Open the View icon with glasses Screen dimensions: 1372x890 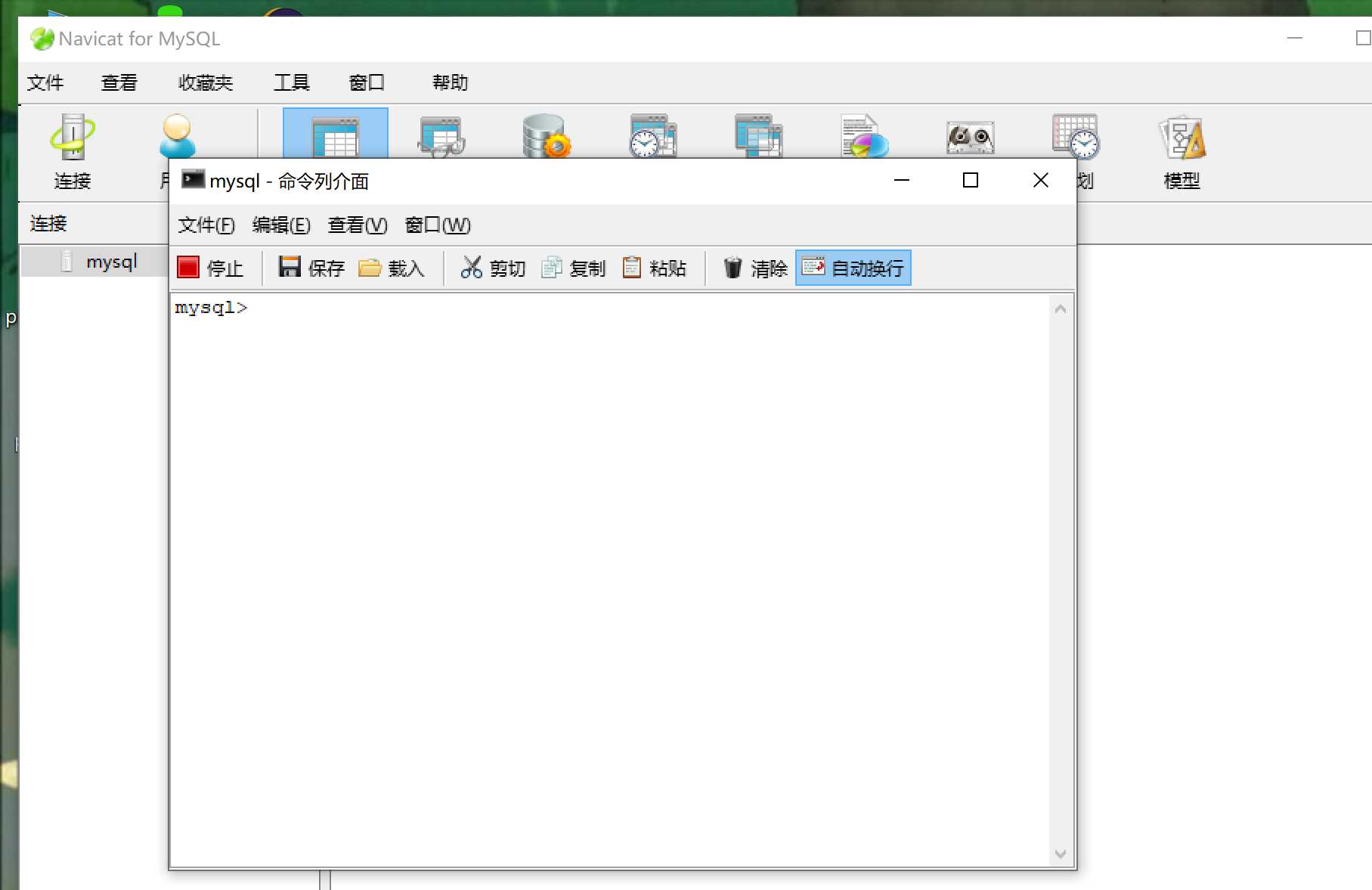pos(441,136)
